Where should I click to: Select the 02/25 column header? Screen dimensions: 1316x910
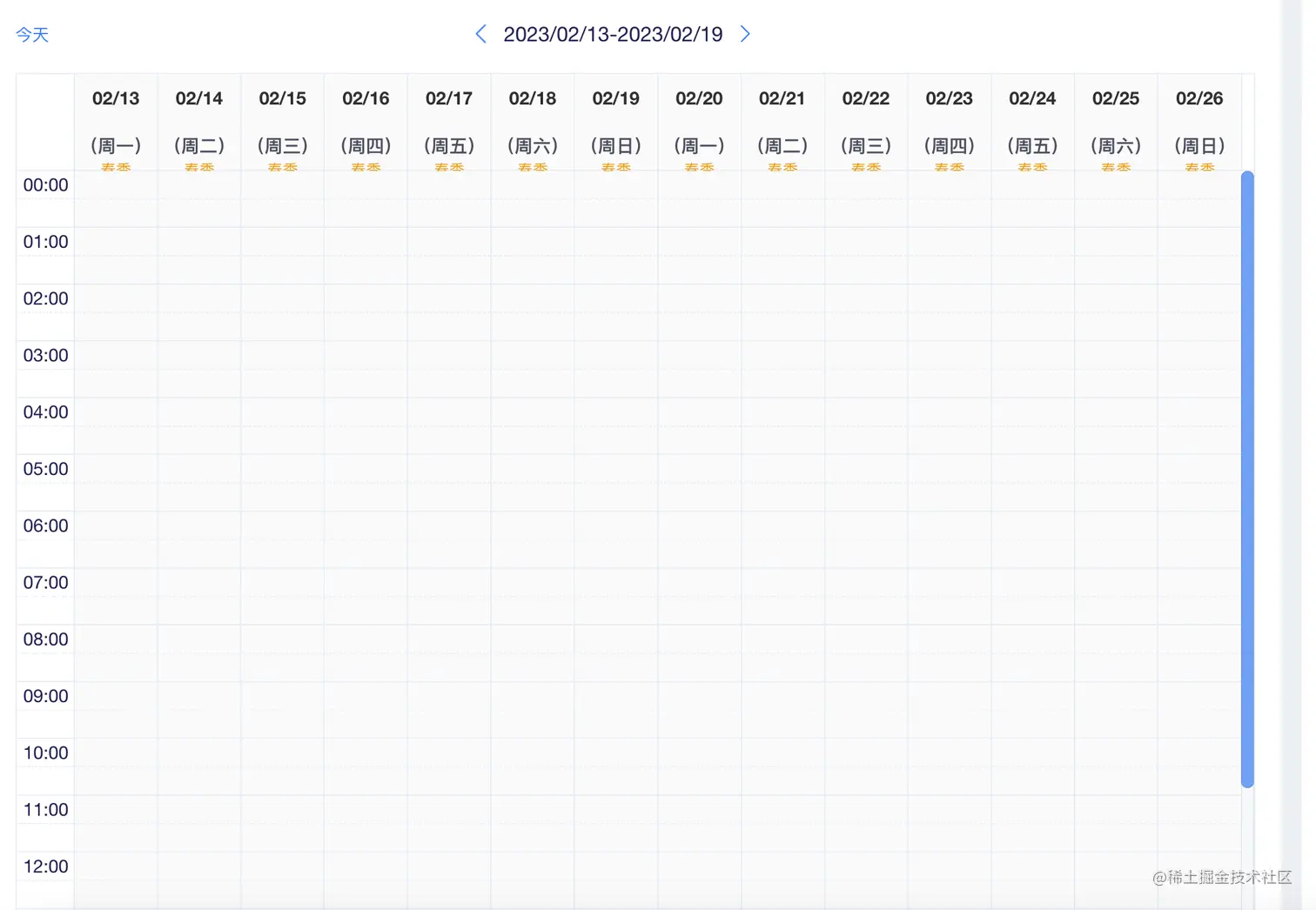(1116, 122)
